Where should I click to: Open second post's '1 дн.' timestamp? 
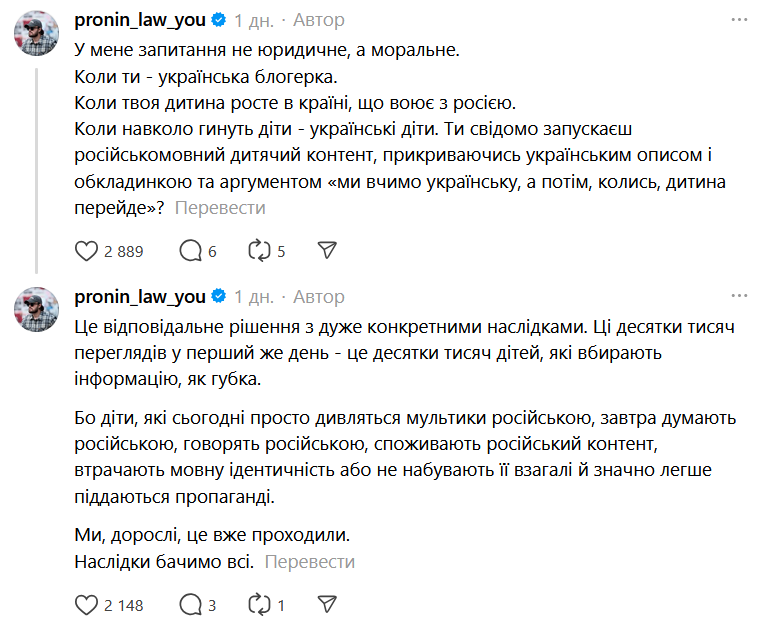254,296
